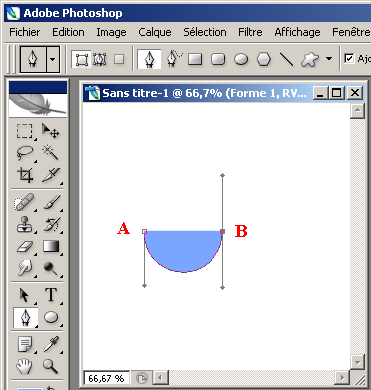371x390 pixels.
Task: Click anchor point A on the path
Action: click(x=144, y=231)
